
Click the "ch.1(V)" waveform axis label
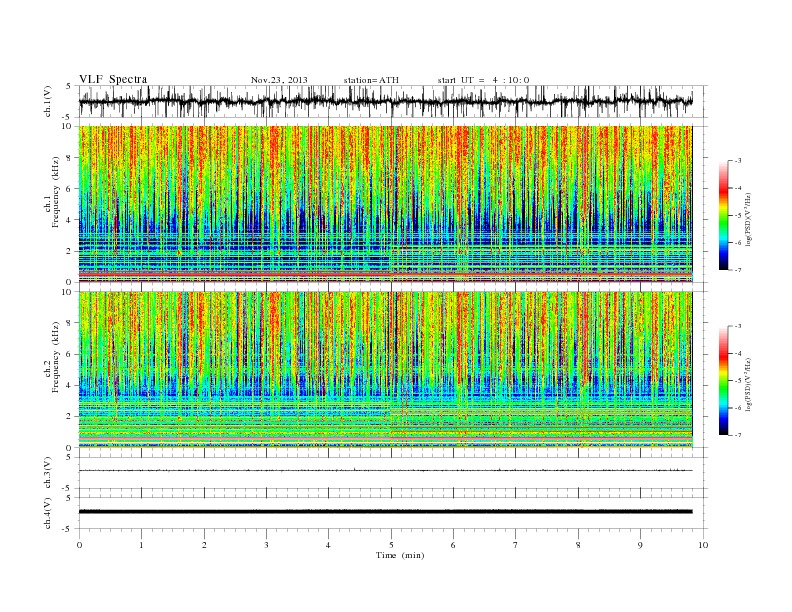pyautogui.click(x=48, y=102)
